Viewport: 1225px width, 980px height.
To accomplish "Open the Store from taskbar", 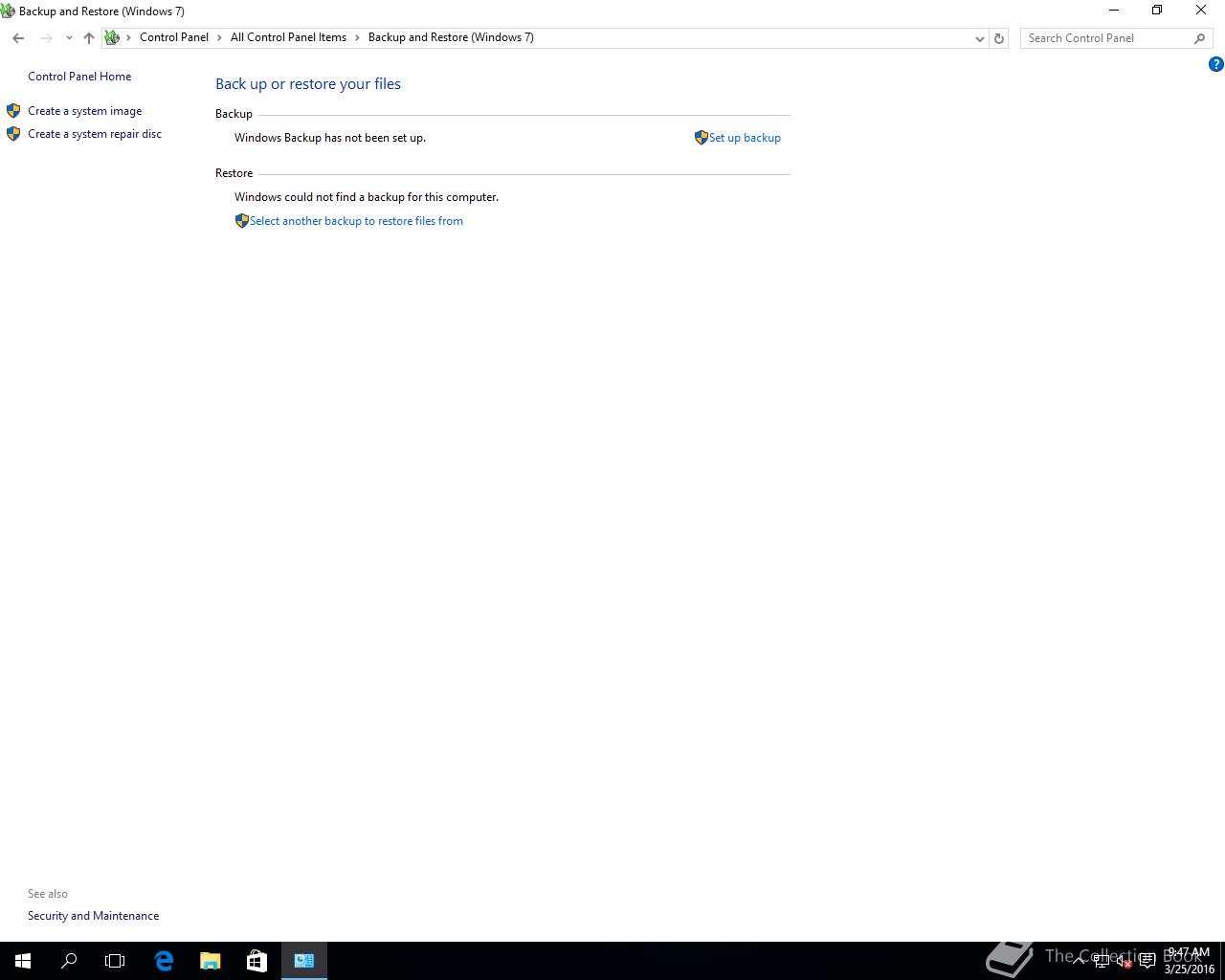I will pos(256,961).
